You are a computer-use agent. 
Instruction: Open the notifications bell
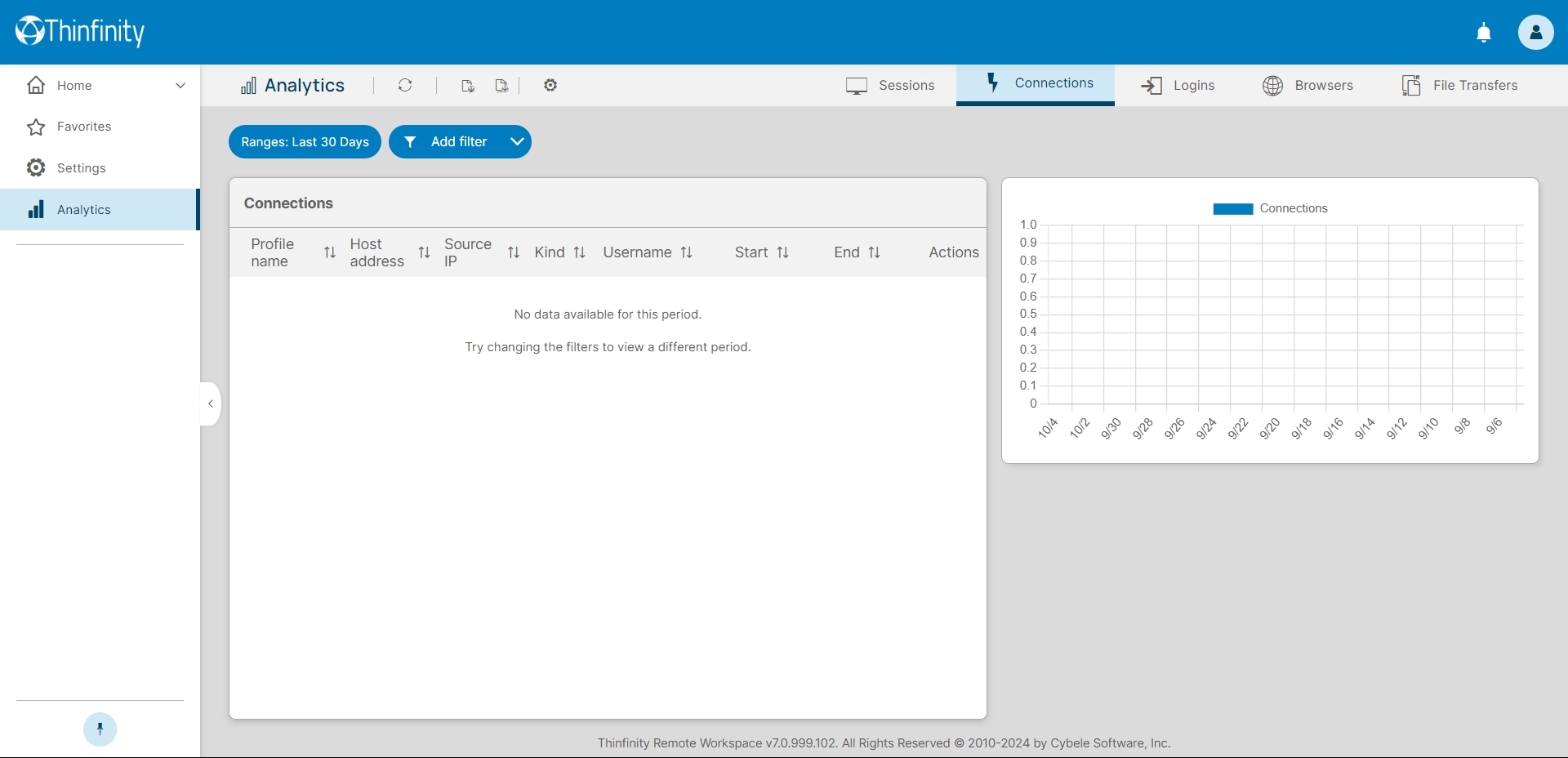point(1484,33)
